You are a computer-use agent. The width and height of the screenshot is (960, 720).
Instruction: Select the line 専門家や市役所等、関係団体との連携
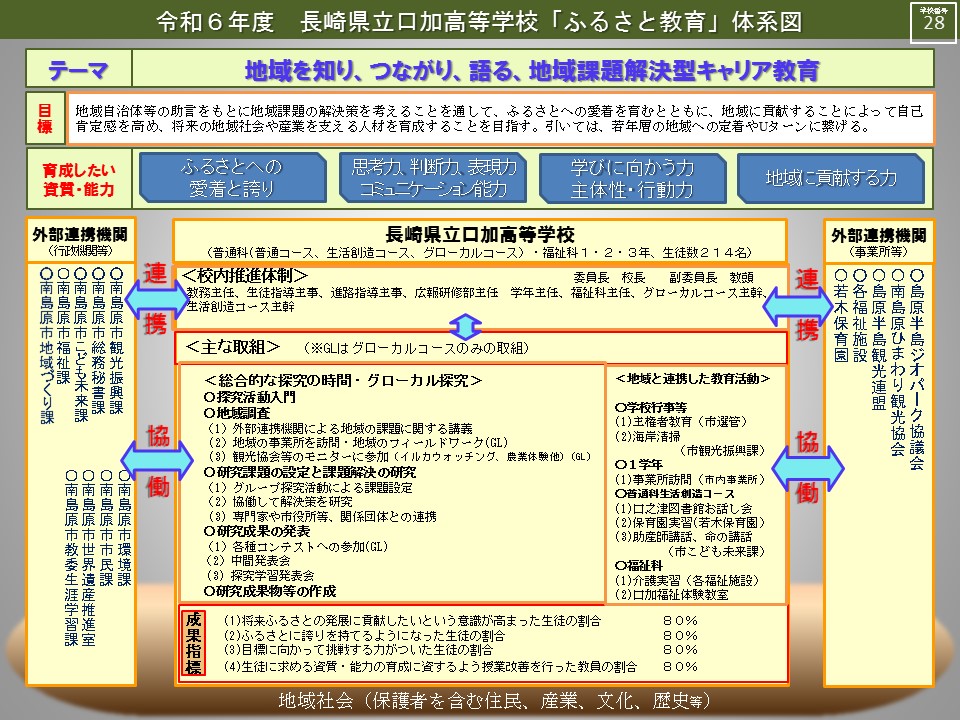[323, 517]
